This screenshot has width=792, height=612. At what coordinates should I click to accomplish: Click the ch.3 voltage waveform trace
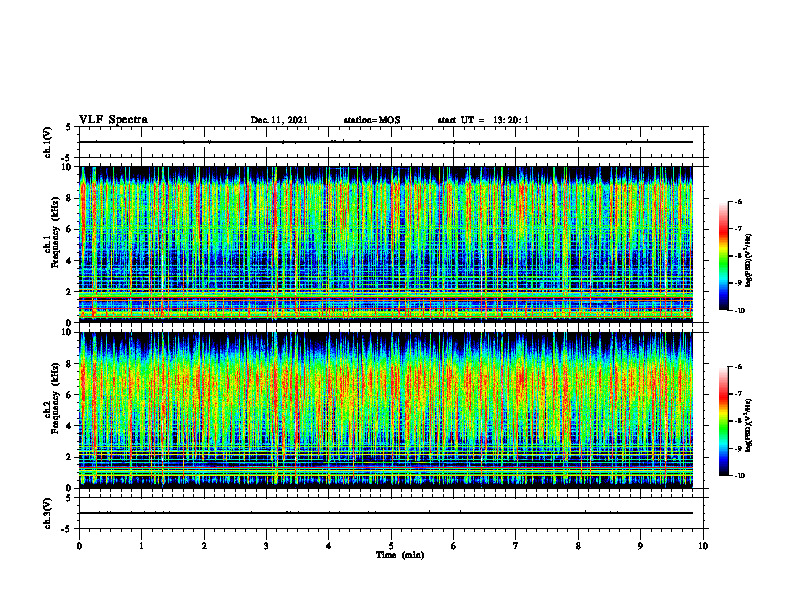tap(386, 513)
